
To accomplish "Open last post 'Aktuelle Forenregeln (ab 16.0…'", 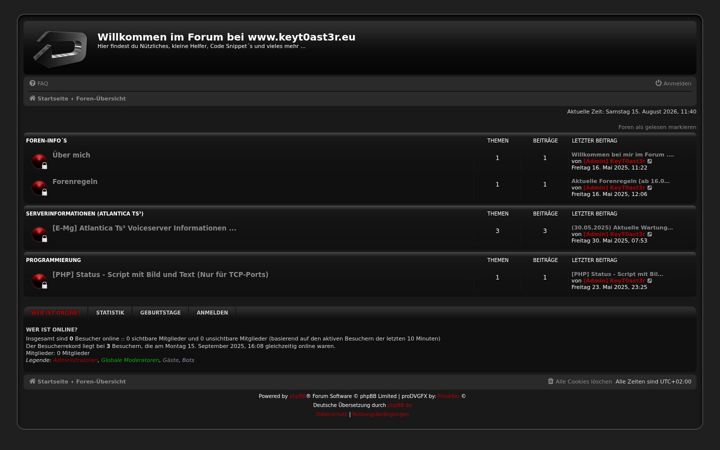I will click(x=620, y=181).
